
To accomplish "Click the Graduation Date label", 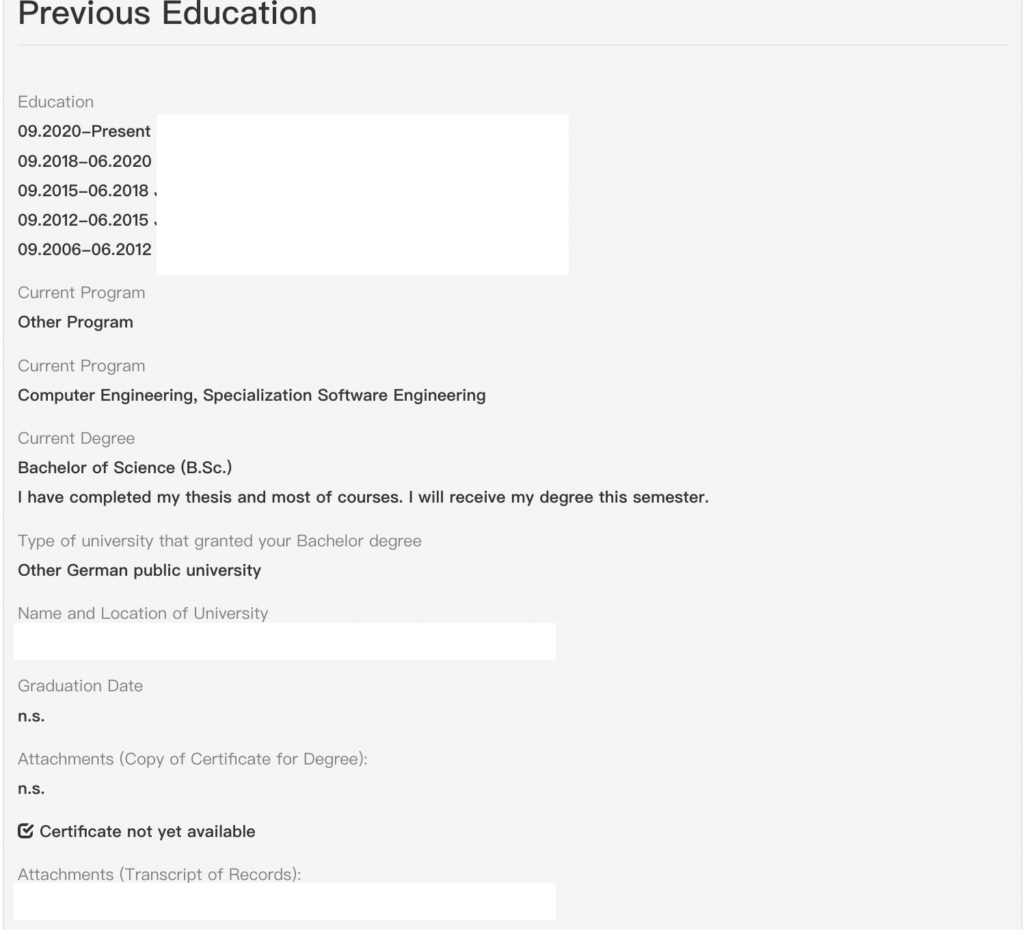I will tap(80, 686).
